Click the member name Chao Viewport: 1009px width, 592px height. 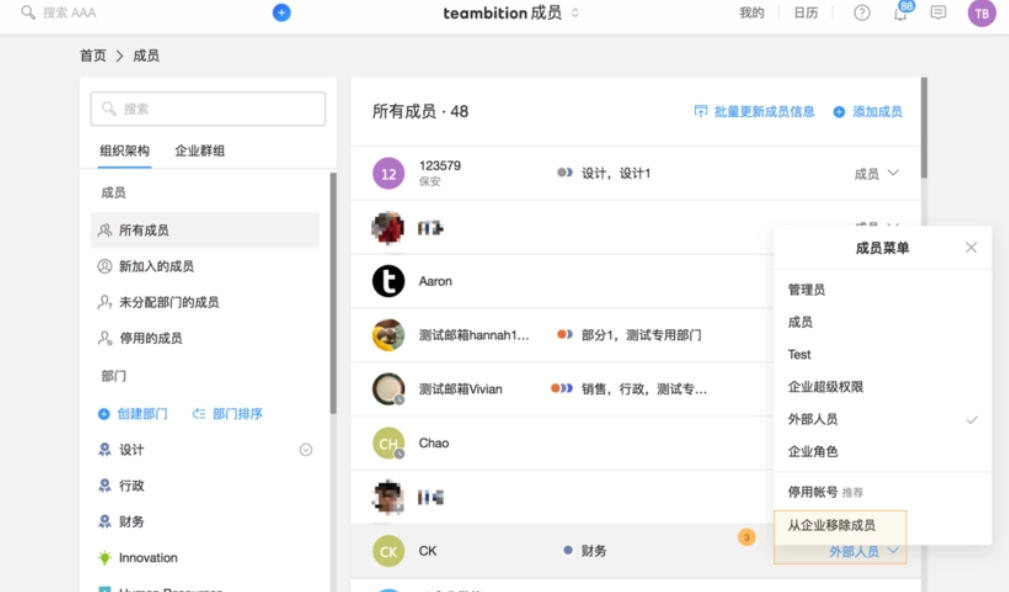point(434,443)
